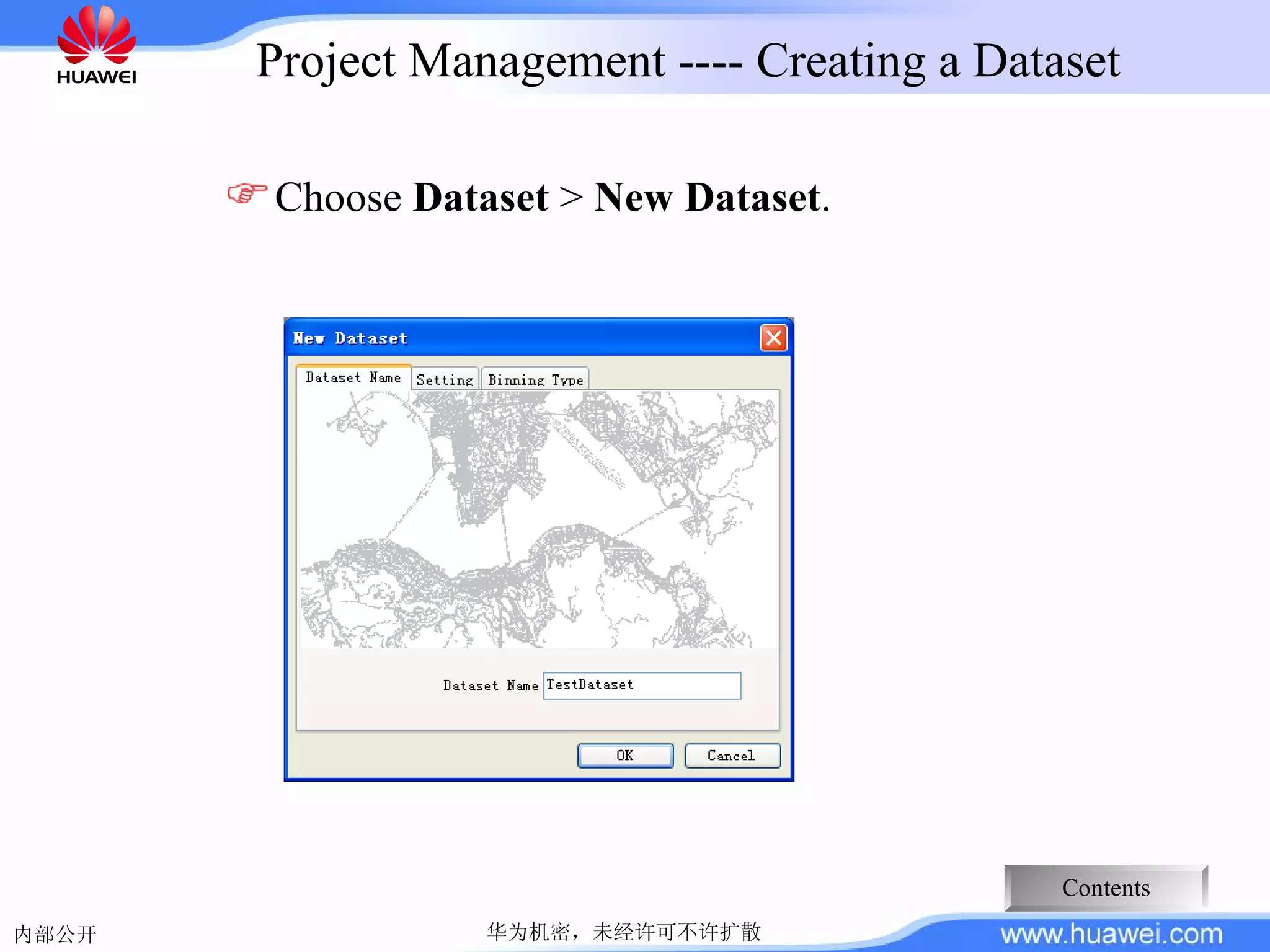1270x952 pixels.
Task: Click the bold Dataset word after Choose
Action: tap(481, 198)
